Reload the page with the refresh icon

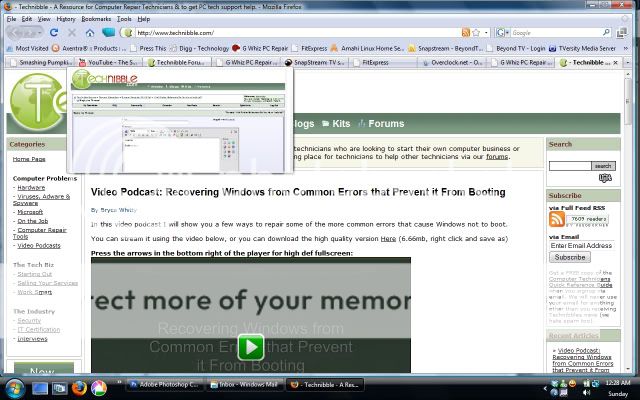tap(54, 32)
